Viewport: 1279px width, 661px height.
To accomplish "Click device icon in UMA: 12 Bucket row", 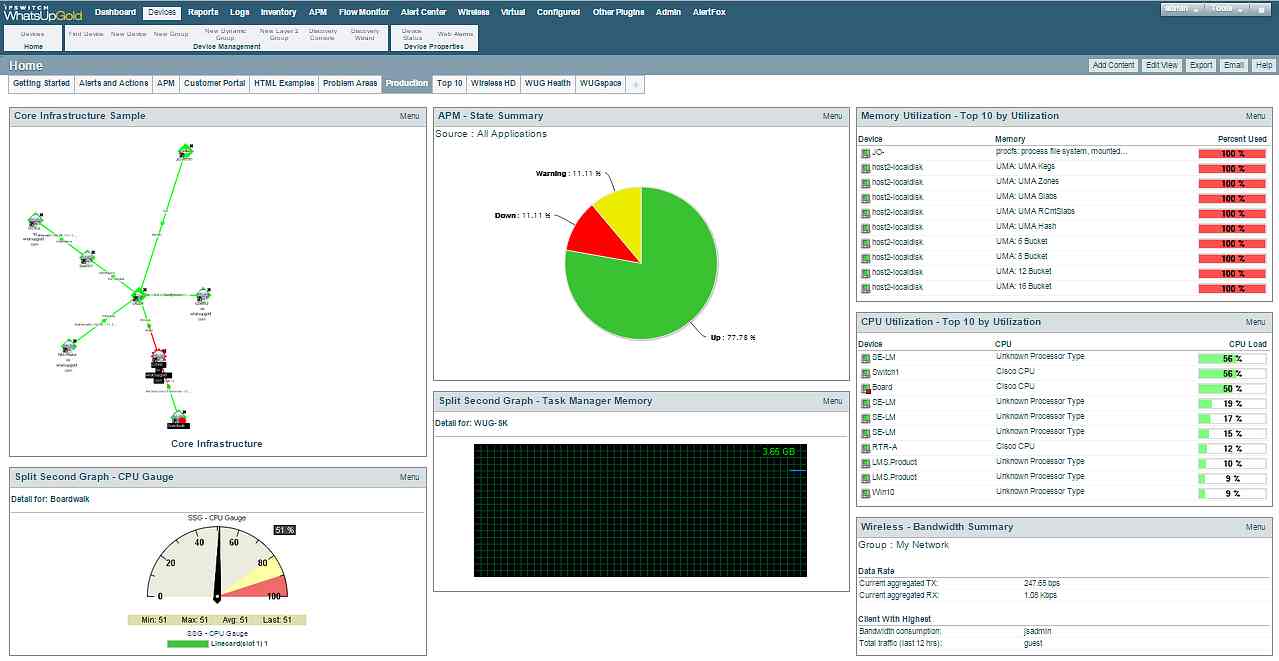I will pyautogui.click(x=866, y=273).
